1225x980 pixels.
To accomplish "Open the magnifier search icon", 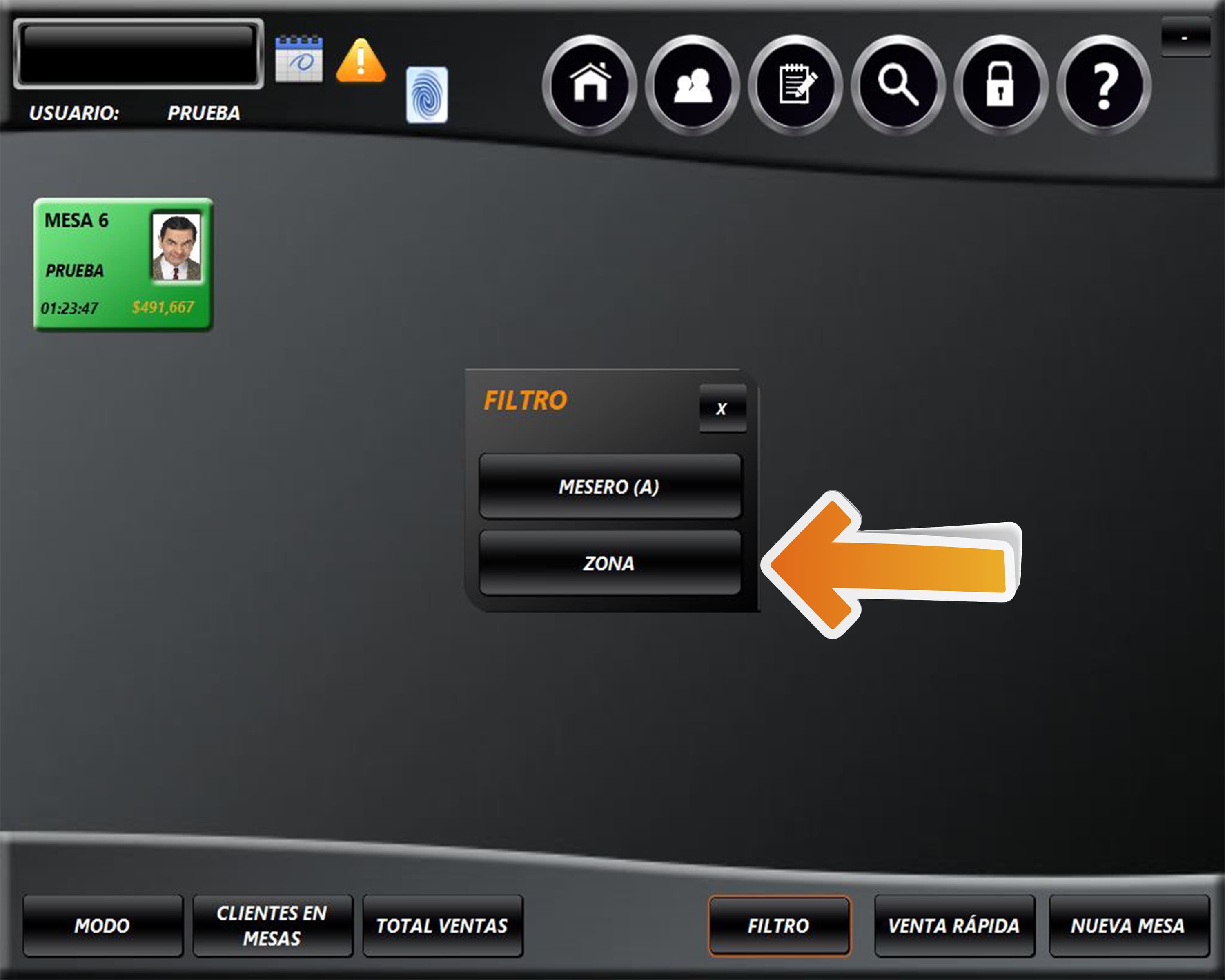I will [x=898, y=85].
